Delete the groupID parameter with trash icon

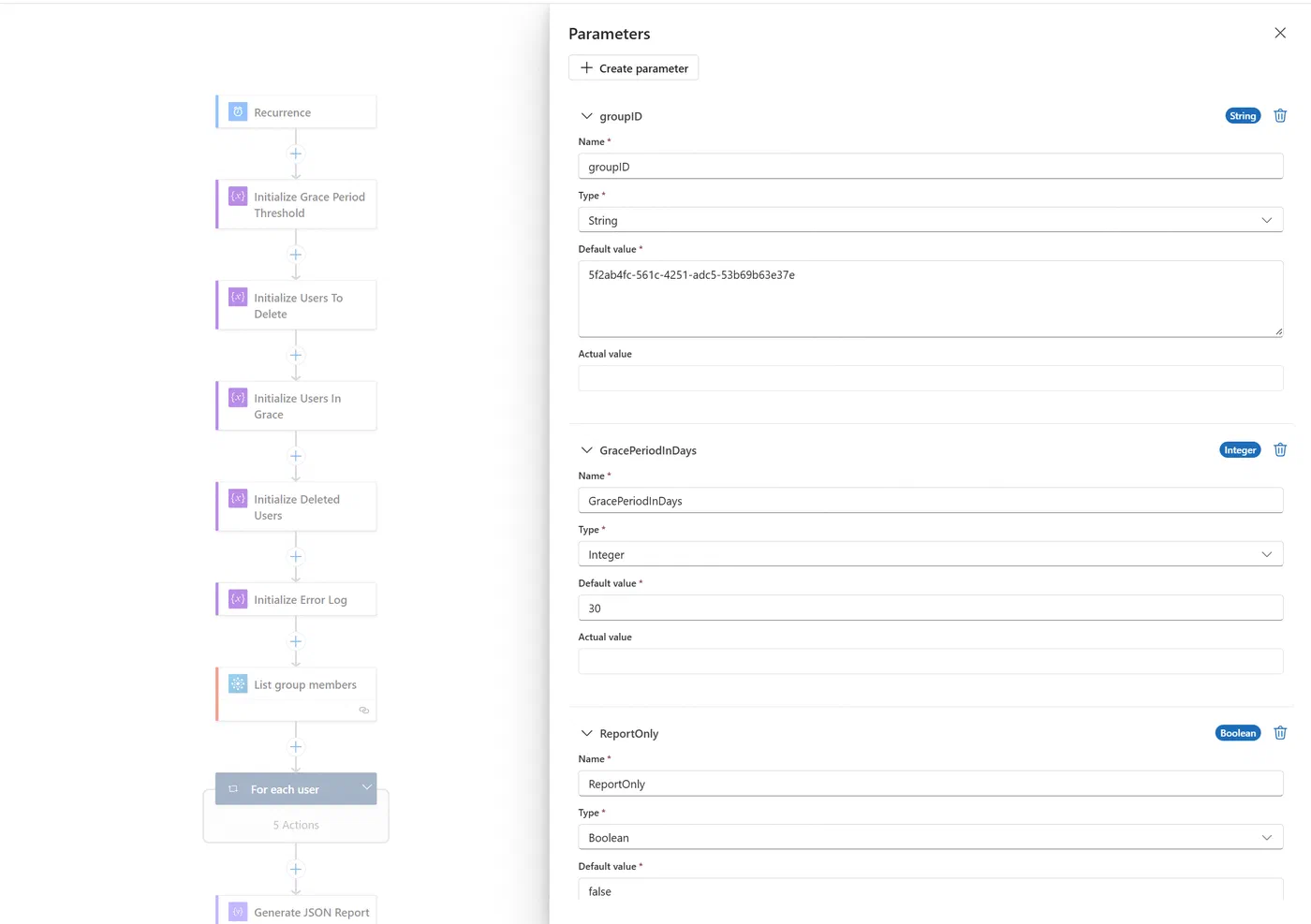(1280, 116)
